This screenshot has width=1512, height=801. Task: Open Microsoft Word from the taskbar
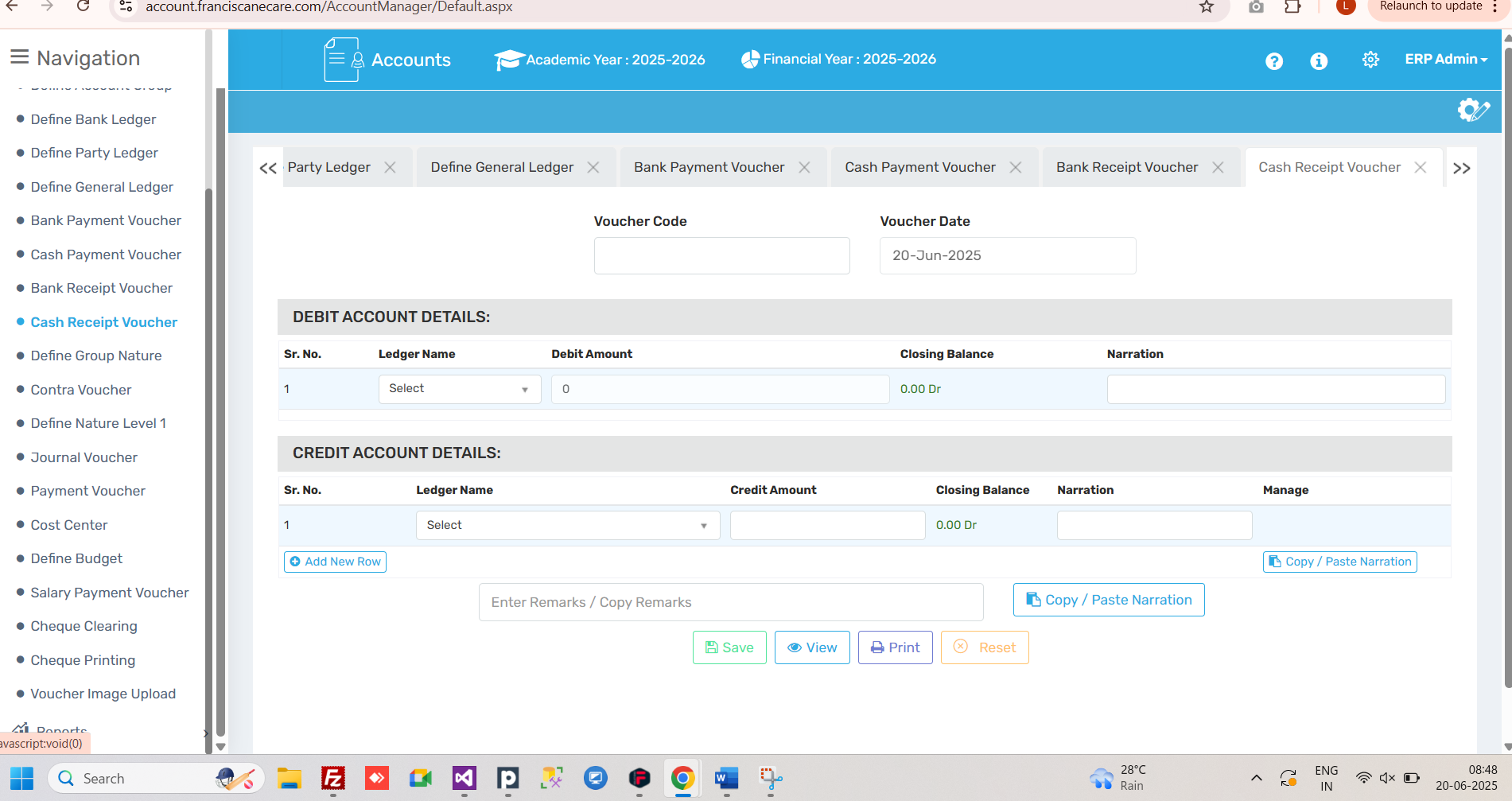tap(726, 778)
